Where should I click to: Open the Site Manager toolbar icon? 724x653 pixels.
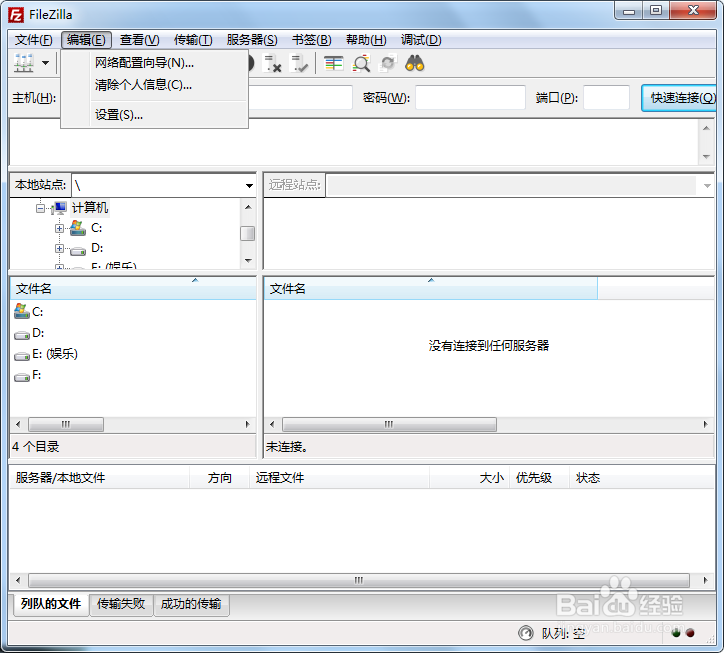pyautogui.click(x=24, y=63)
